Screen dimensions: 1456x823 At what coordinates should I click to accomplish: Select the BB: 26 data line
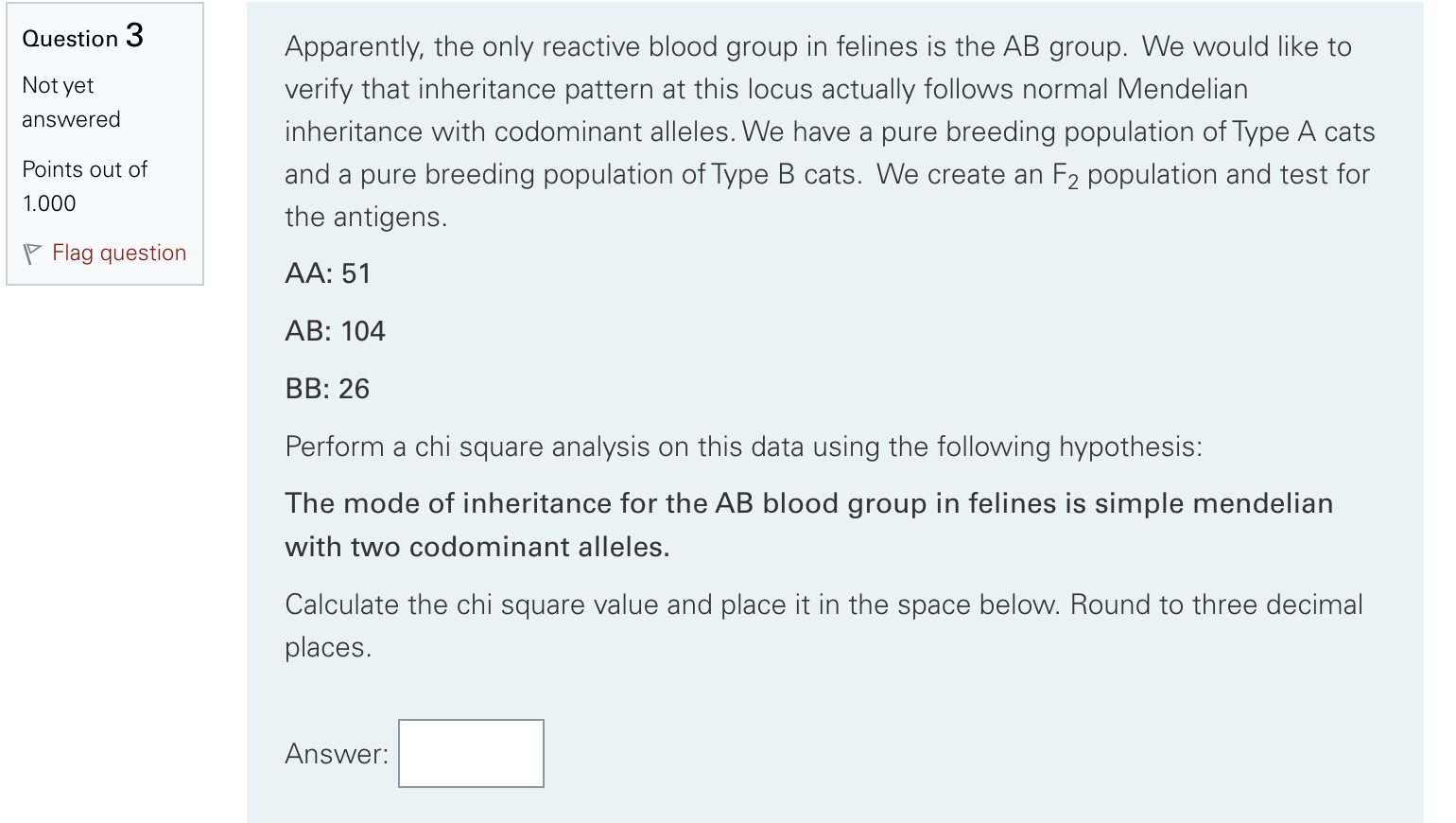pyautogui.click(x=326, y=388)
